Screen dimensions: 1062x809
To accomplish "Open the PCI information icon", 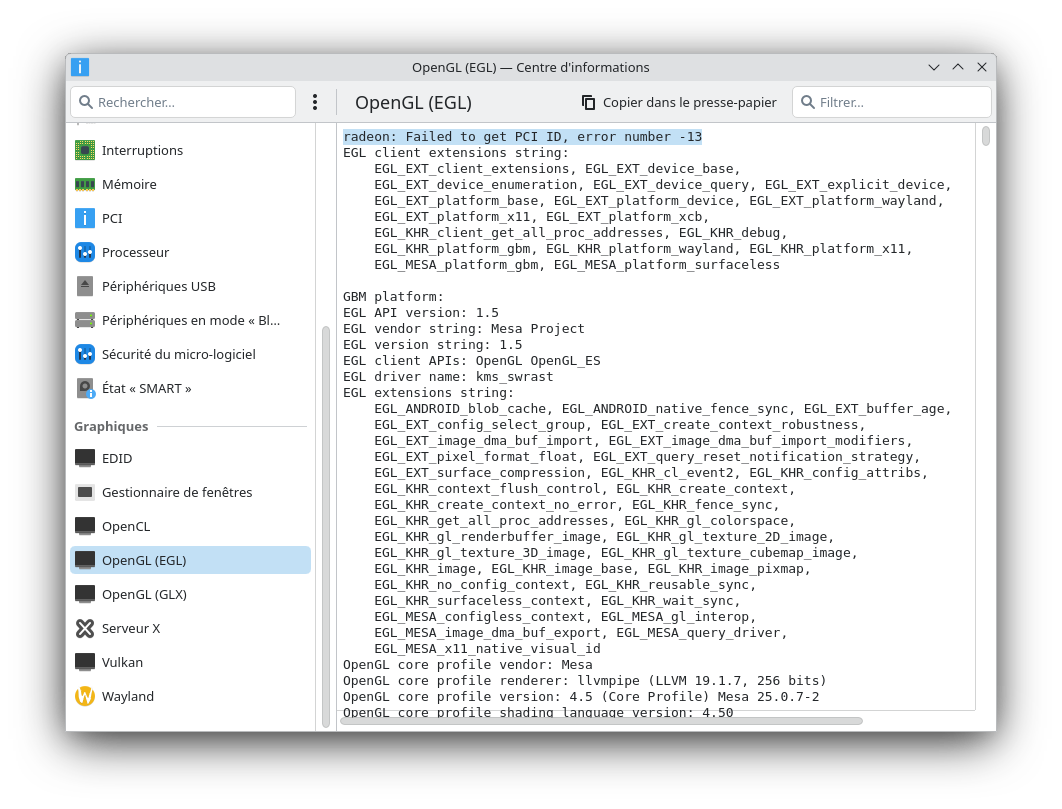I will (85, 218).
